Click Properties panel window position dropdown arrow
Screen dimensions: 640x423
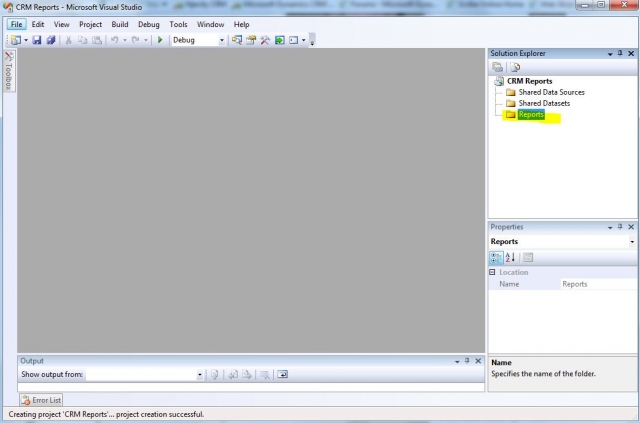[x=610, y=227]
